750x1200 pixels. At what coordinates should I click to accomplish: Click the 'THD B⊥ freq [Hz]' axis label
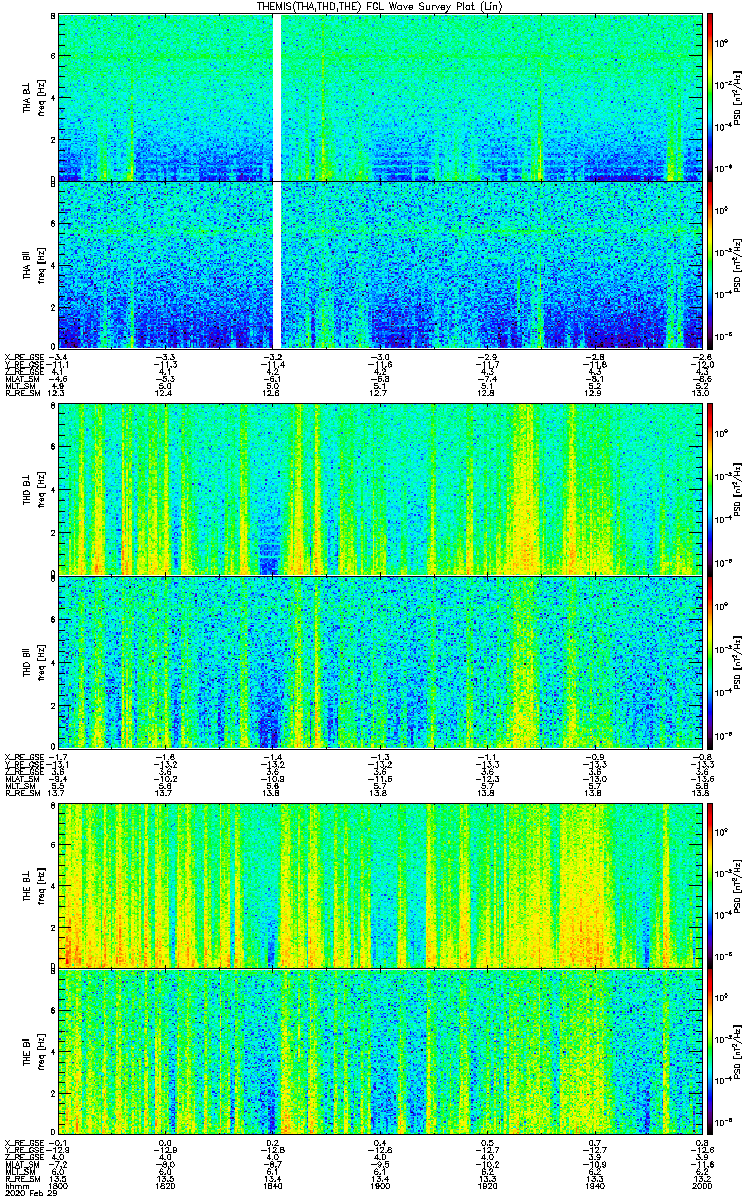(34, 489)
